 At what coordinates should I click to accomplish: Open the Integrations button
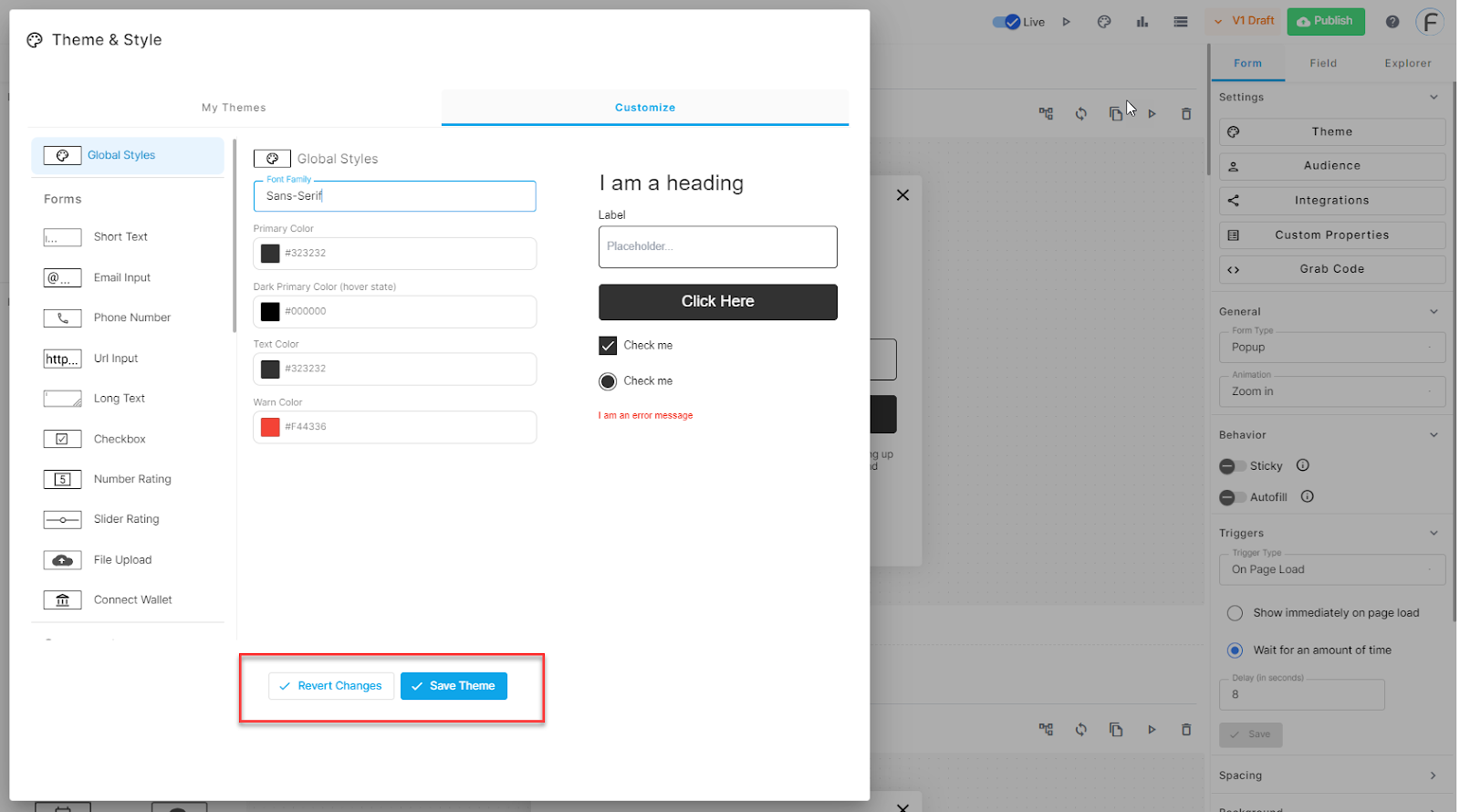(x=1332, y=201)
